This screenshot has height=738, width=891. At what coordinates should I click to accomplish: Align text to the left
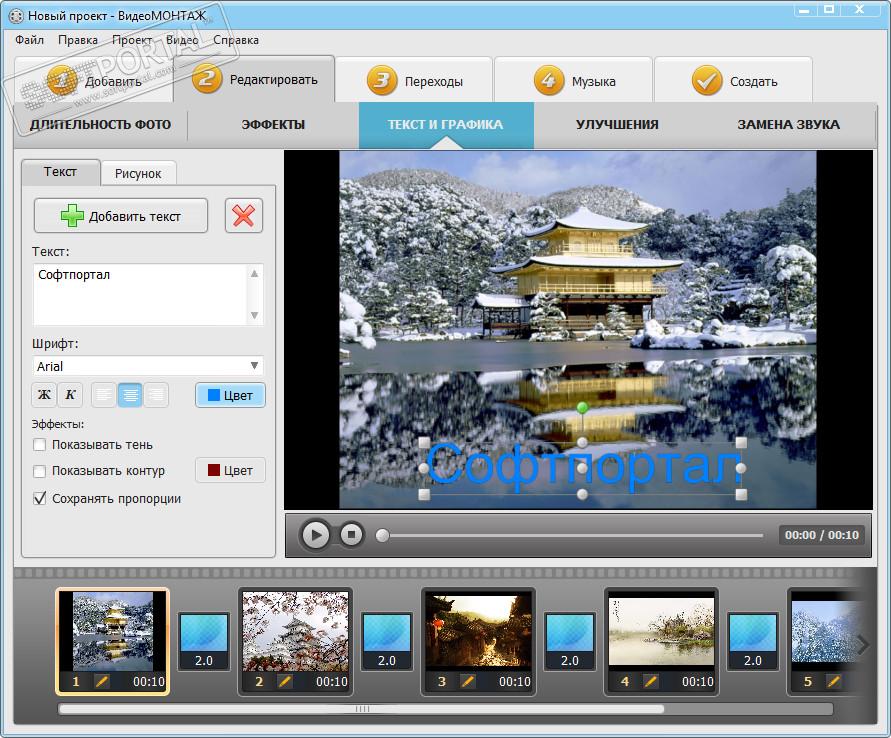click(x=103, y=395)
